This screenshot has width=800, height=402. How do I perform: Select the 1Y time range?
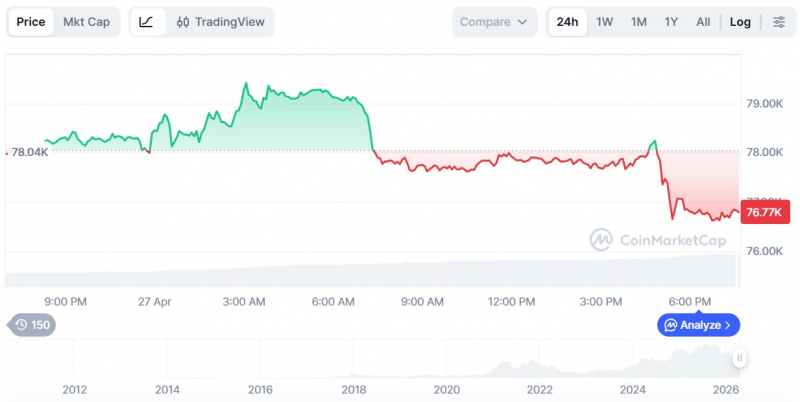(671, 22)
